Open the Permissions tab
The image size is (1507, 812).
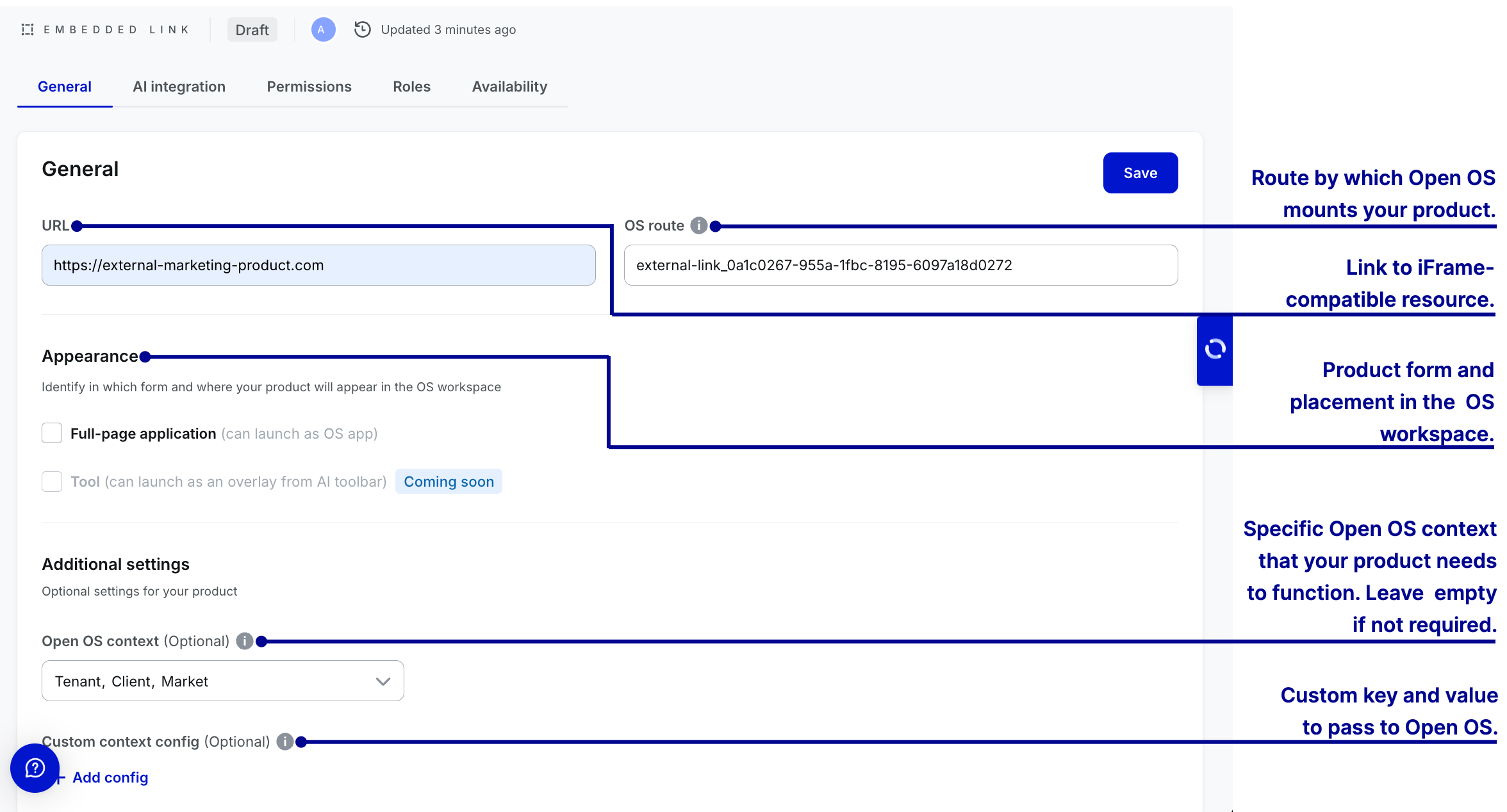[x=309, y=86]
